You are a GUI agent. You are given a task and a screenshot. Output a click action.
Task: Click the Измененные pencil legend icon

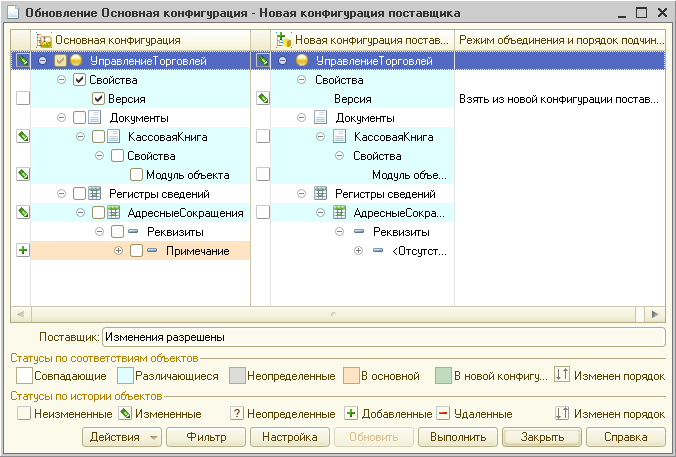tap(125, 414)
